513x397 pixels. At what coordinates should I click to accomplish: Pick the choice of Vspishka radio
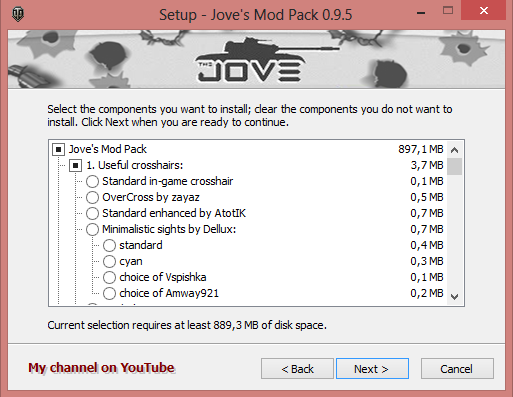click(x=109, y=277)
